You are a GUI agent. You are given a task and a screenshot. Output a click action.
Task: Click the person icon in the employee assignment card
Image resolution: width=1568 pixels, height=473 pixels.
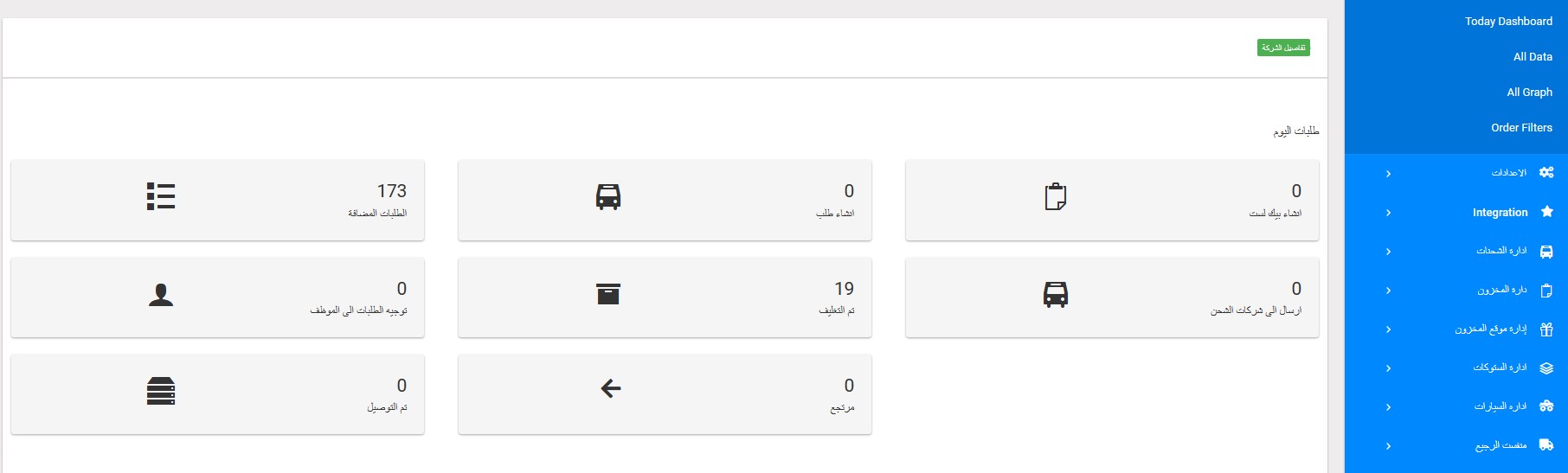tap(161, 295)
